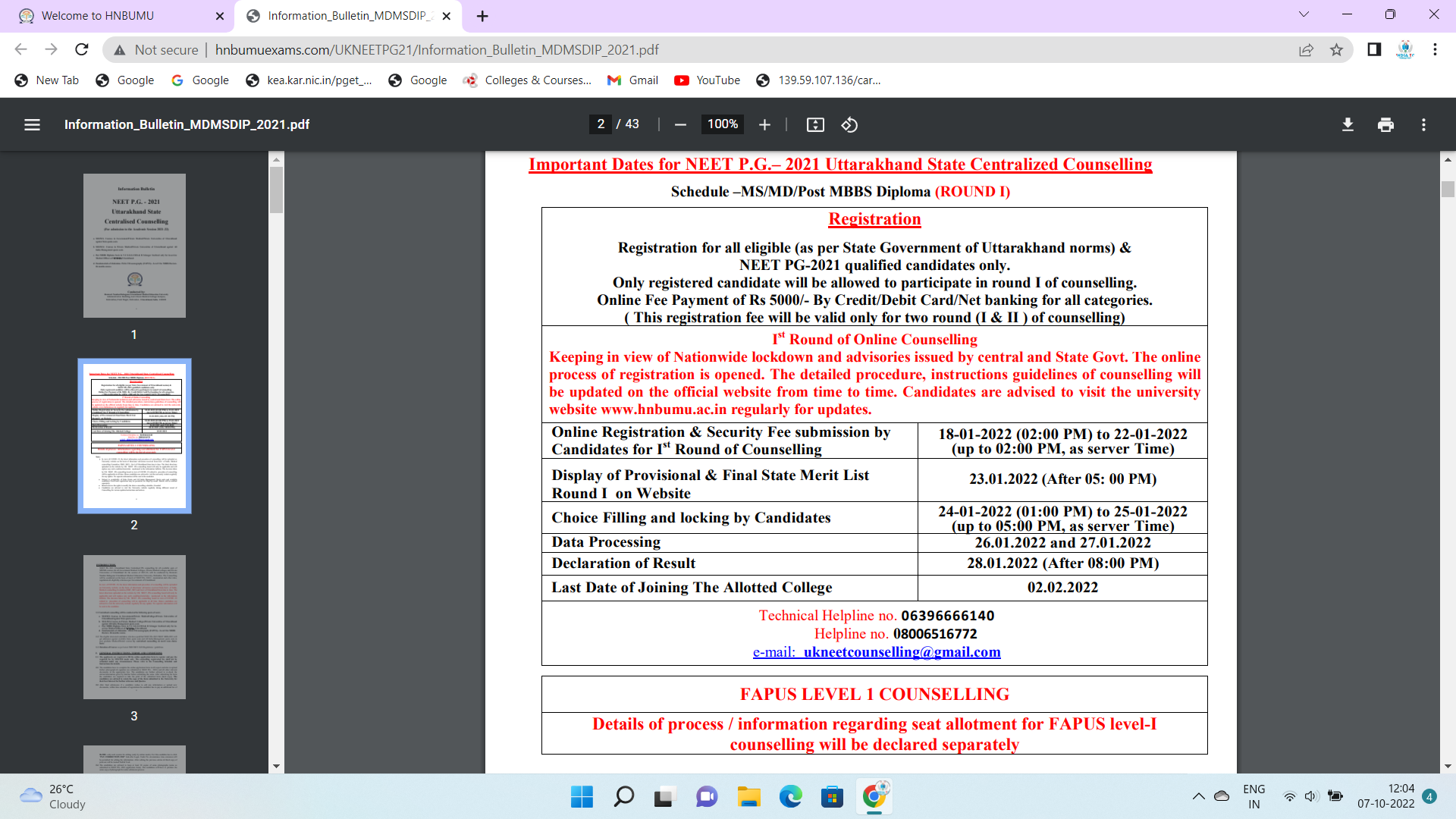Click OneDrive cloud tray icon
1456x819 pixels.
tap(1222, 796)
